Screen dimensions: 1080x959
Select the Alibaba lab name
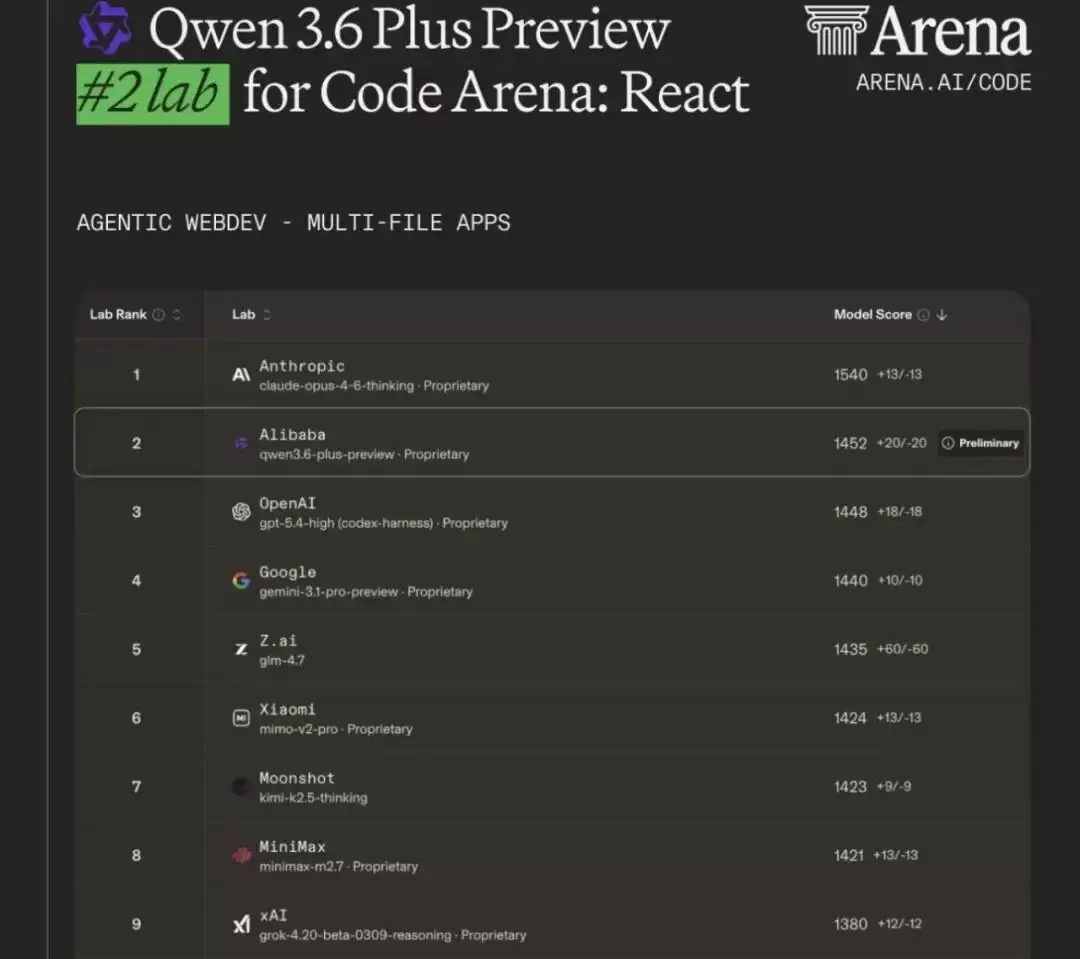coord(292,435)
